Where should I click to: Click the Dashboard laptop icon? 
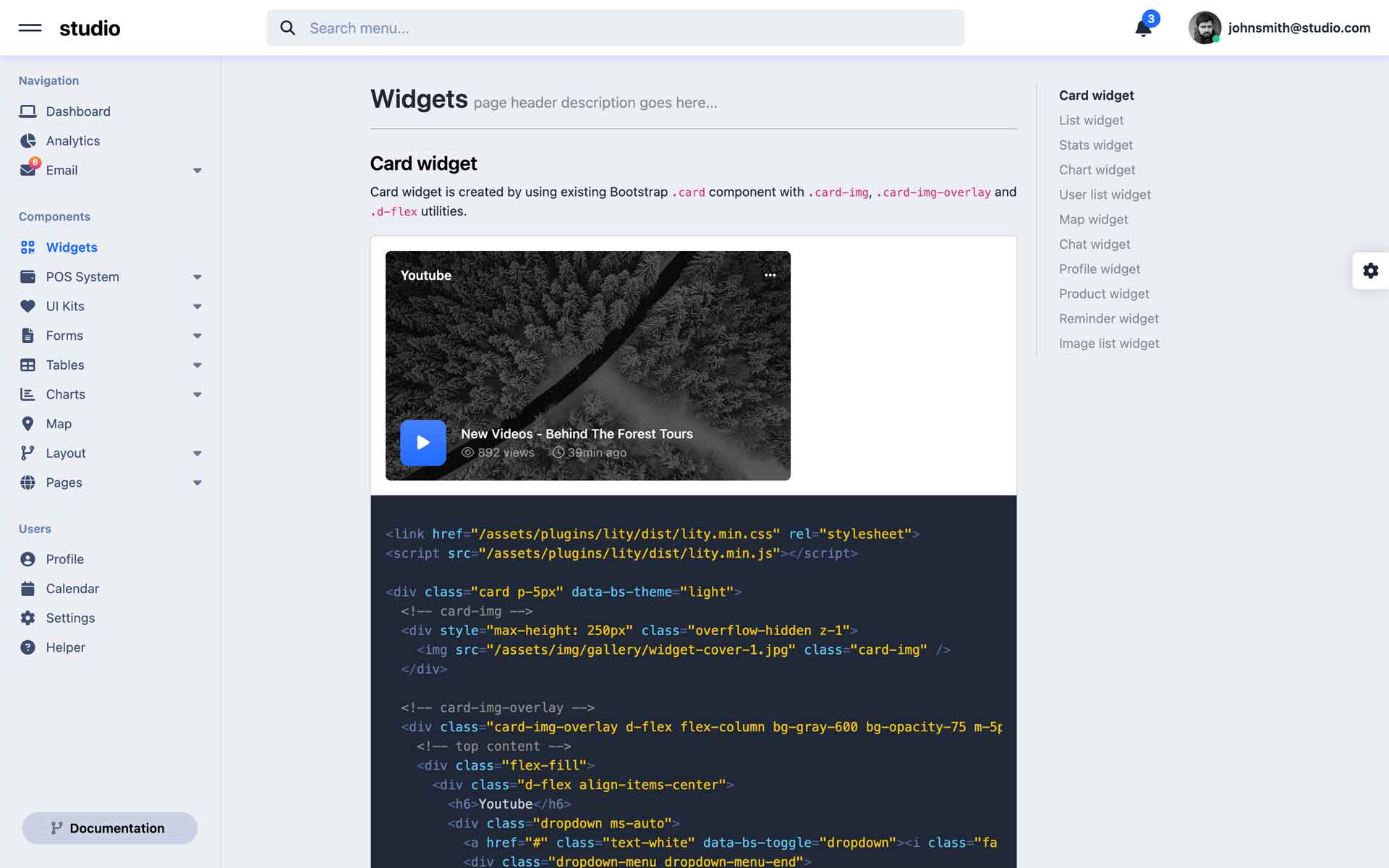[x=27, y=111]
